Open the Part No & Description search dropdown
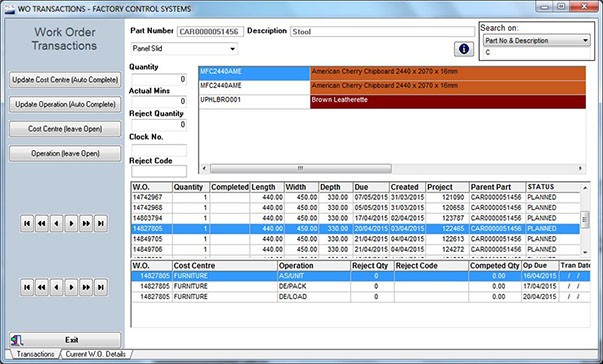603x364 pixels. (585, 40)
